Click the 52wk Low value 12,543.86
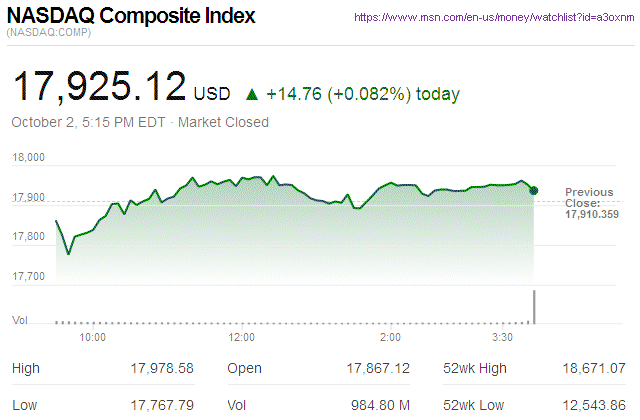 coord(594,406)
